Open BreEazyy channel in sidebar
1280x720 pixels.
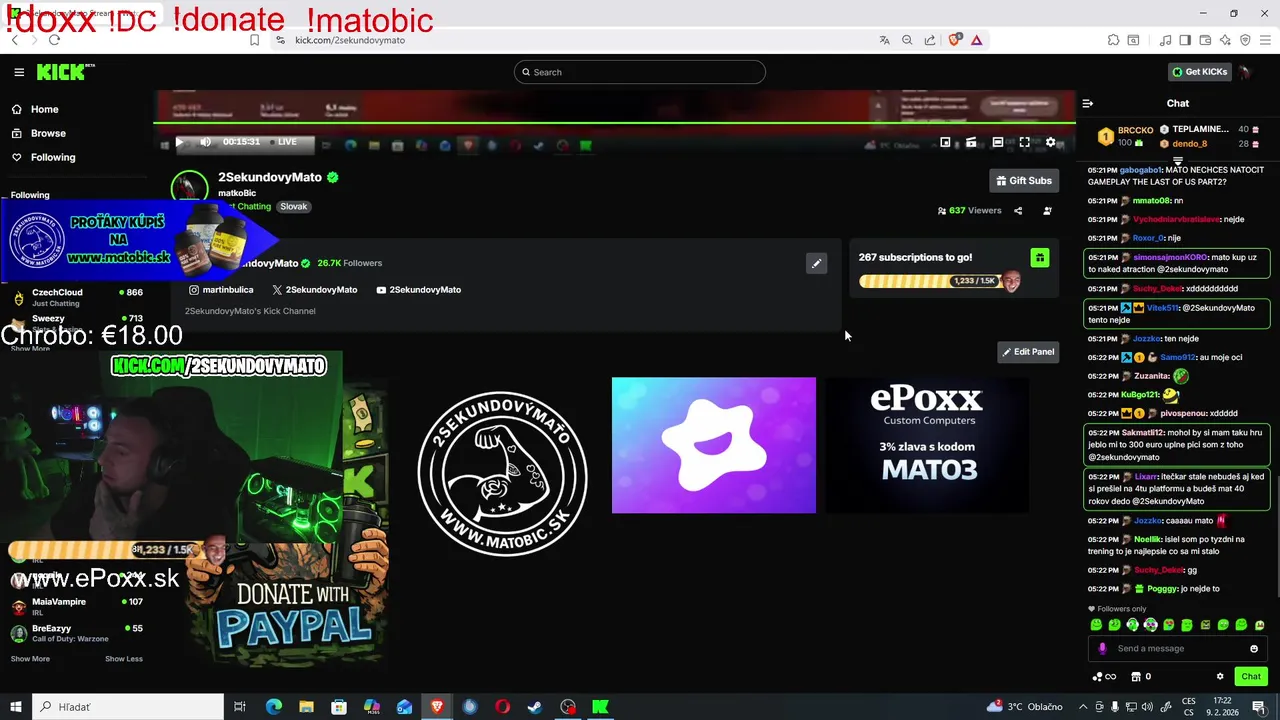(x=76, y=633)
